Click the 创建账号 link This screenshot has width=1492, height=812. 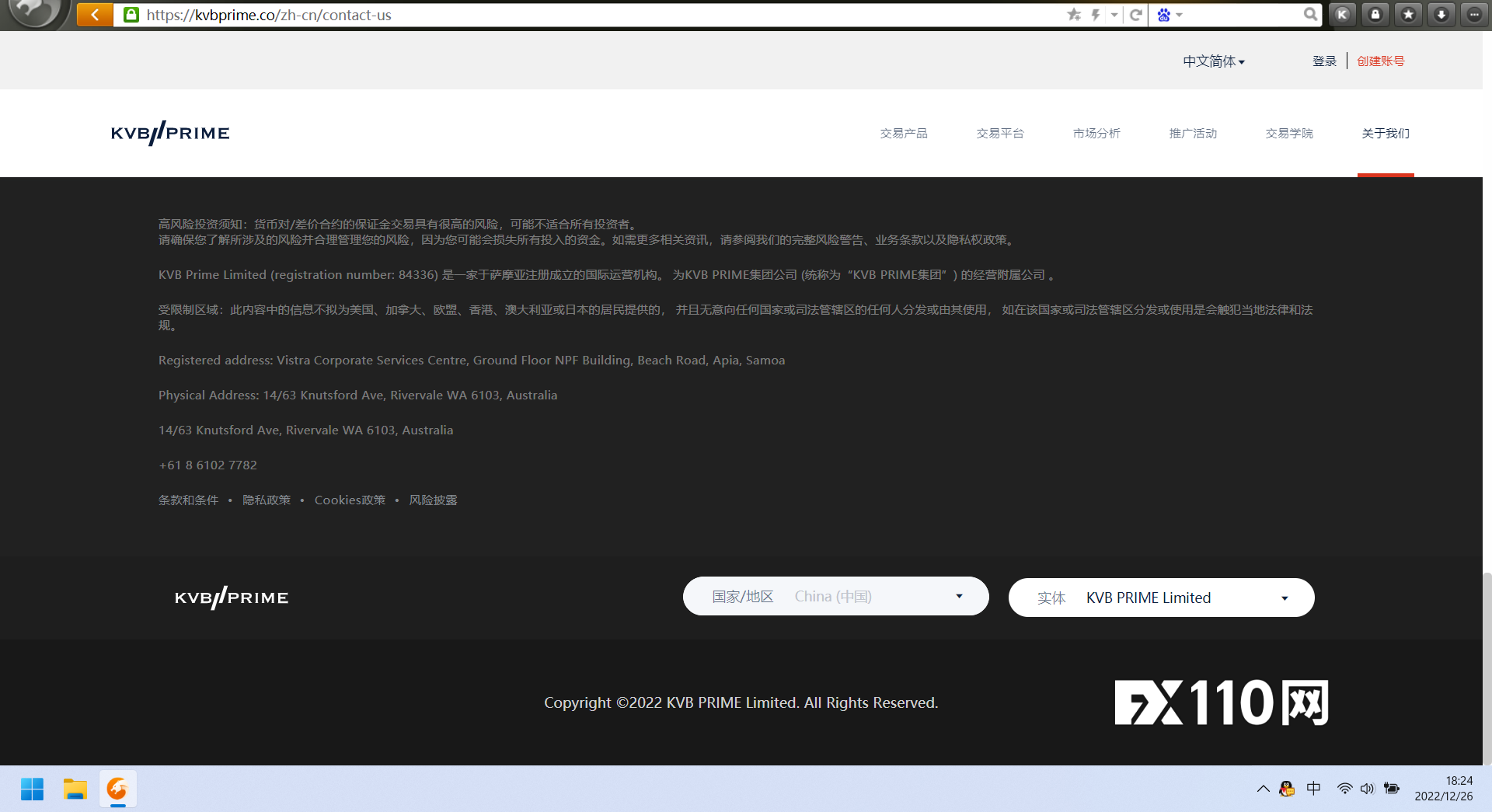click(1380, 61)
